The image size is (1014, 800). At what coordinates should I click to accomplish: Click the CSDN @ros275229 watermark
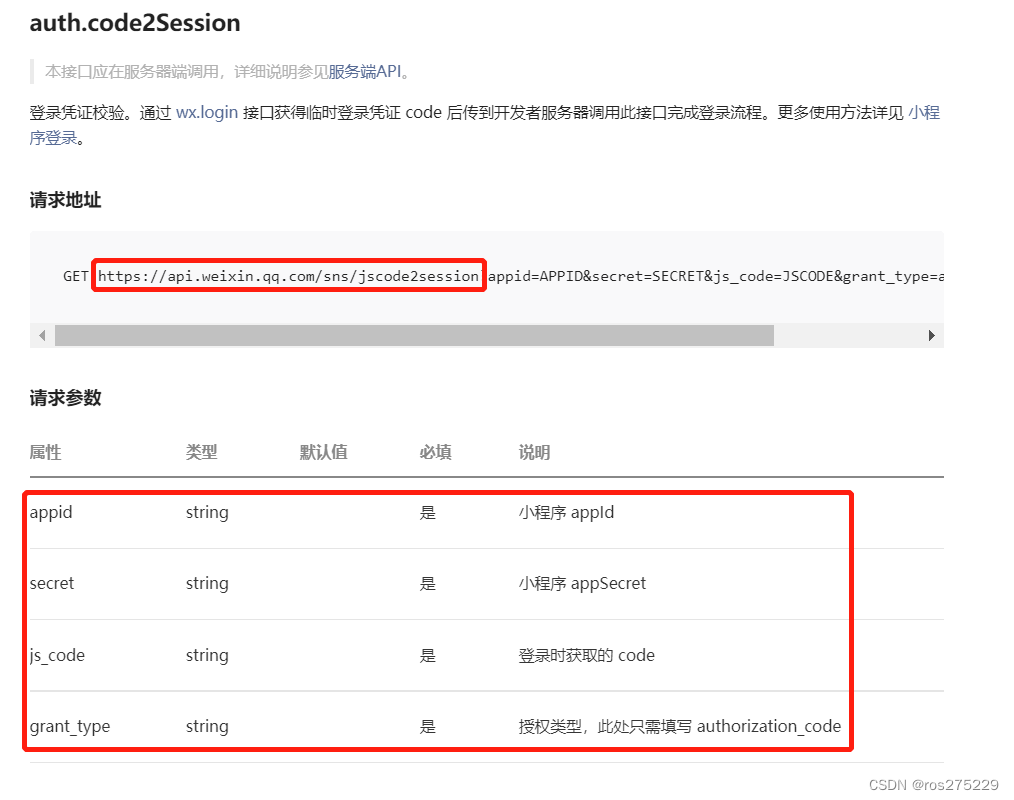click(x=936, y=785)
